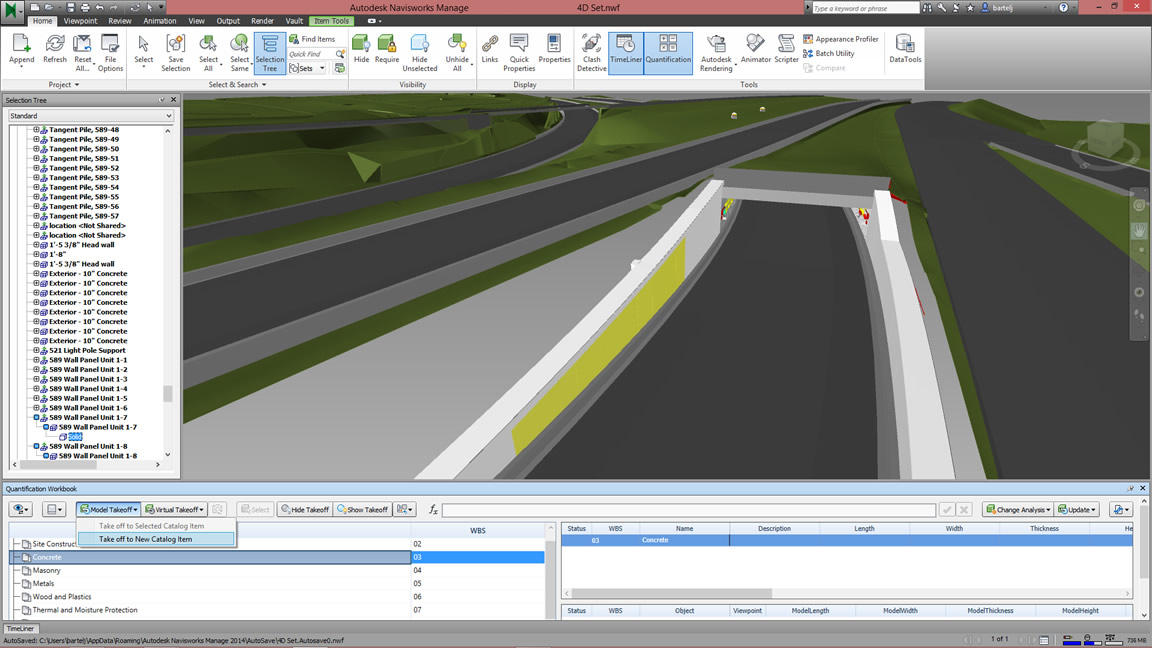Image resolution: width=1152 pixels, height=648 pixels.
Task: Open DataTools
Action: [x=905, y=50]
